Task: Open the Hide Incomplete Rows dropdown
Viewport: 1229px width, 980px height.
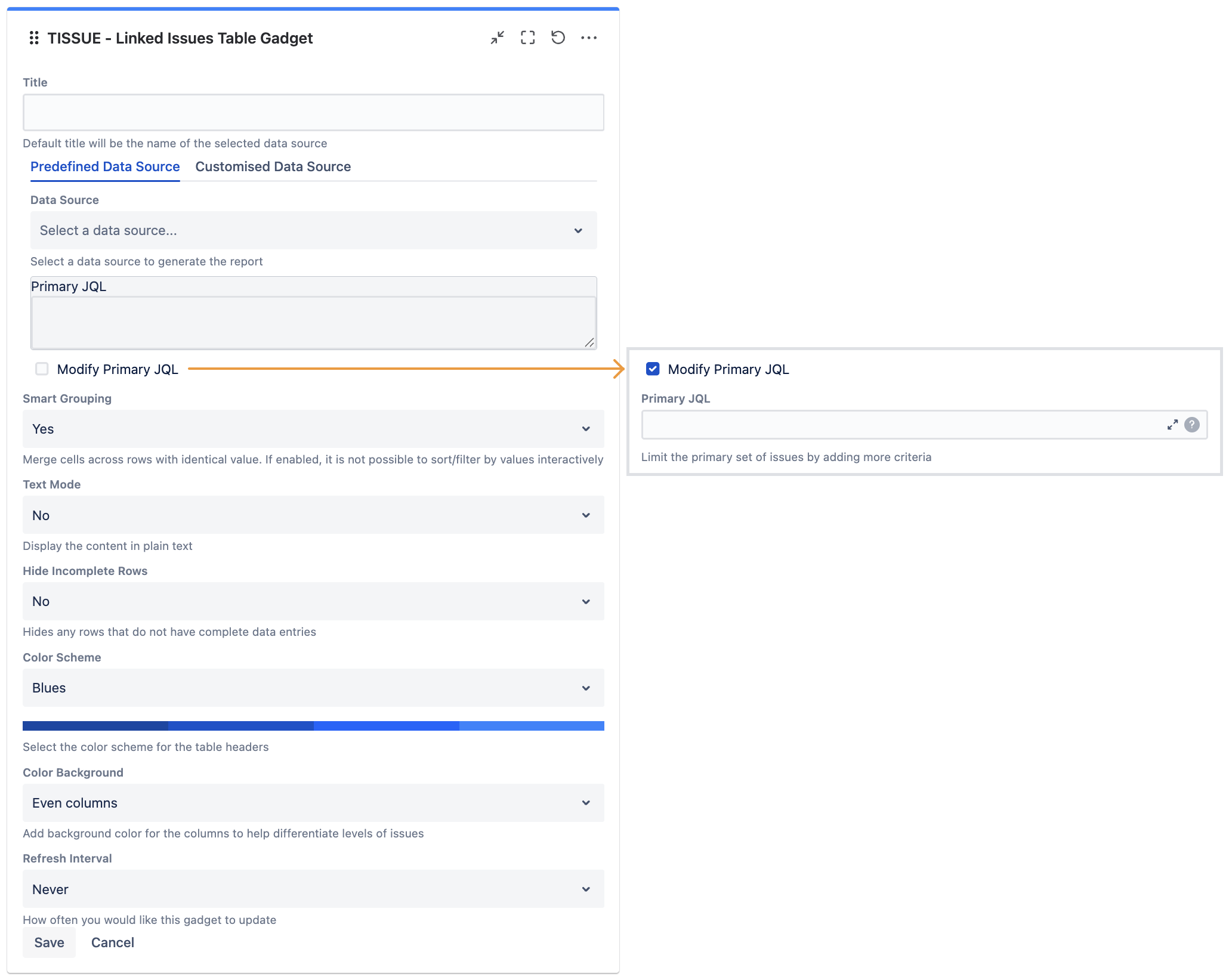Action: 313,601
